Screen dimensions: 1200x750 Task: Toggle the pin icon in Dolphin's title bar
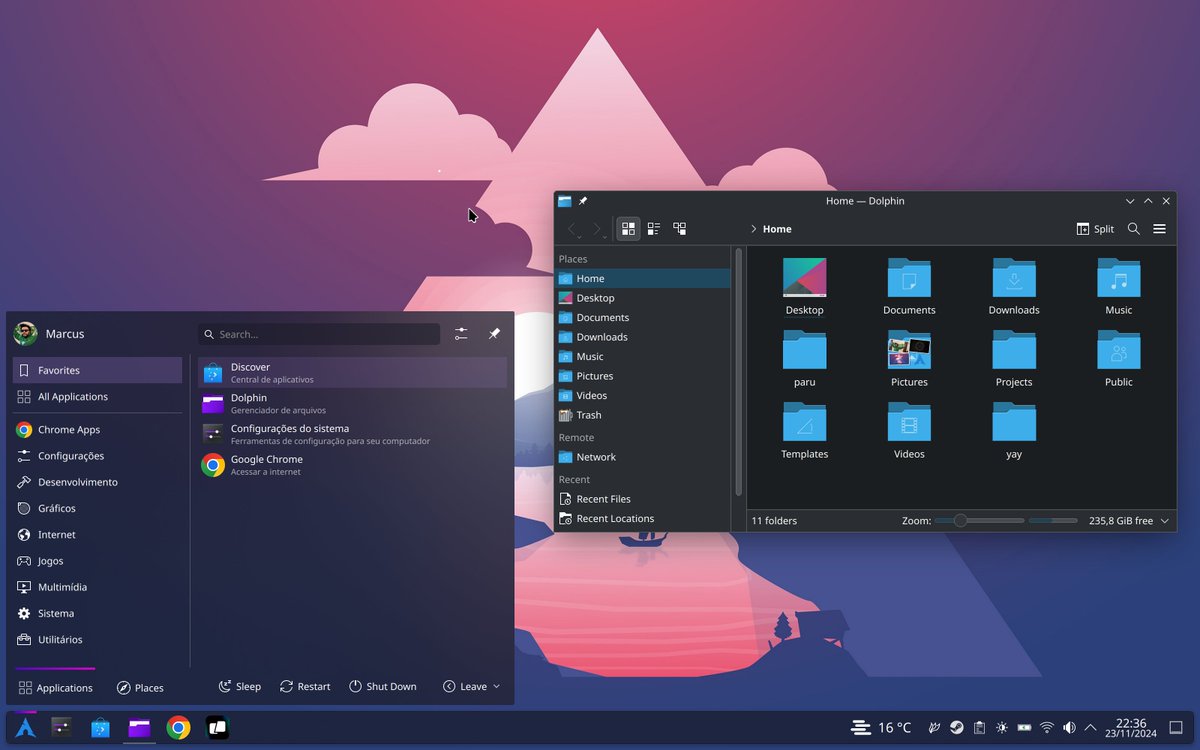tap(583, 201)
